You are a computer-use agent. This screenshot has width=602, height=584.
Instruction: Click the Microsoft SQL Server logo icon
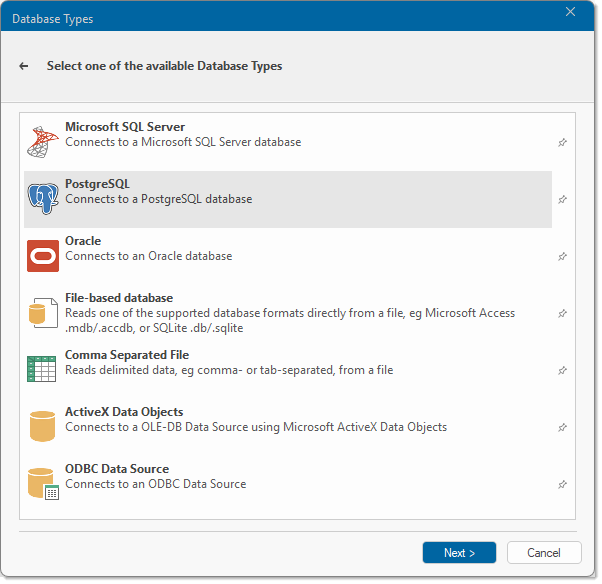pos(43,142)
